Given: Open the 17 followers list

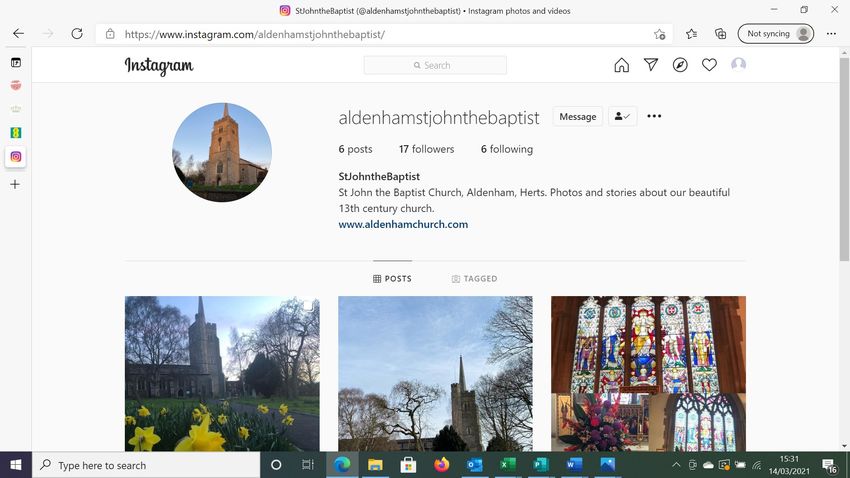Looking at the screenshot, I should click(427, 149).
